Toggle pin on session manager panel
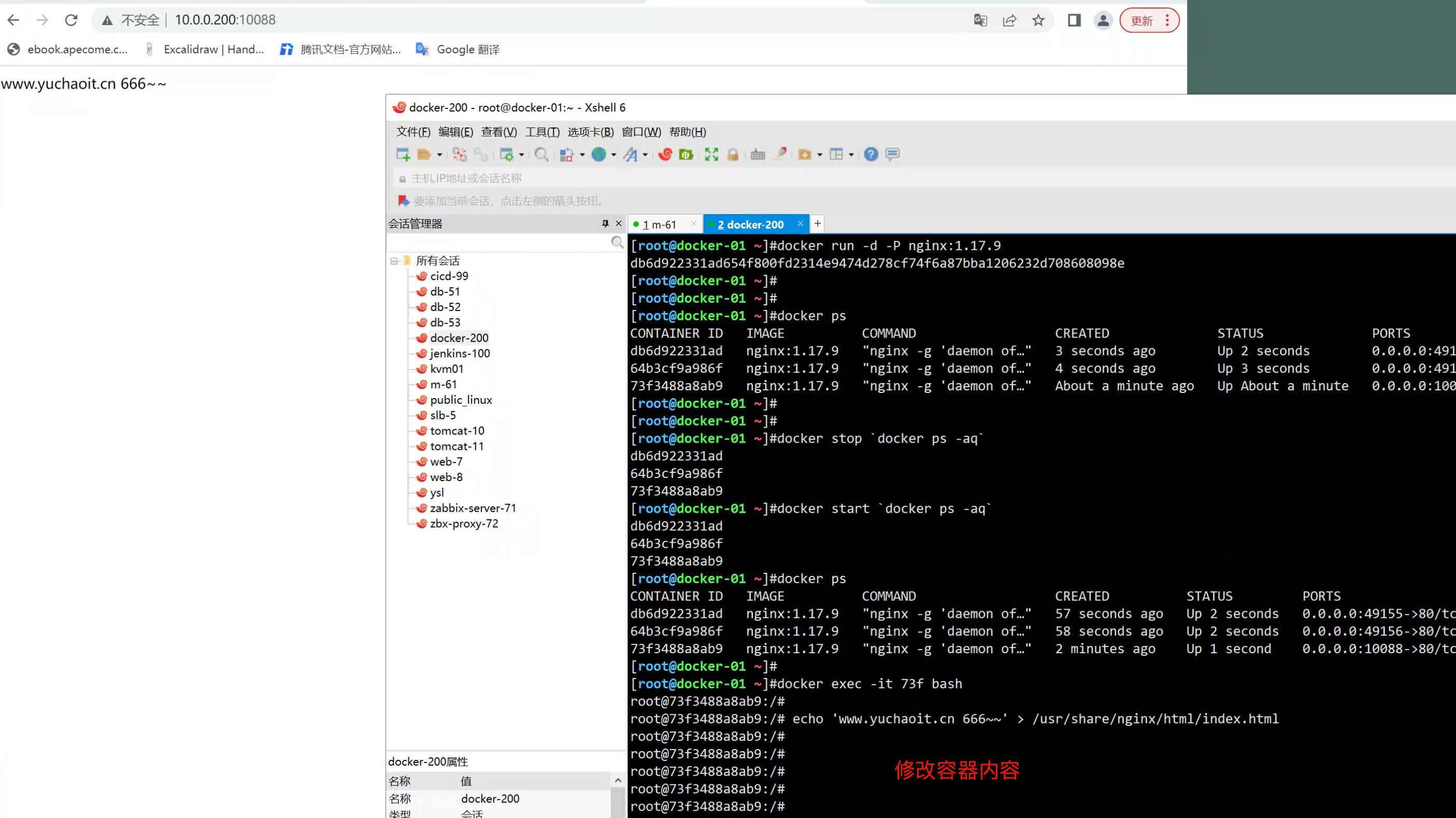The height and width of the screenshot is (818, 1456). coord(605,224)
